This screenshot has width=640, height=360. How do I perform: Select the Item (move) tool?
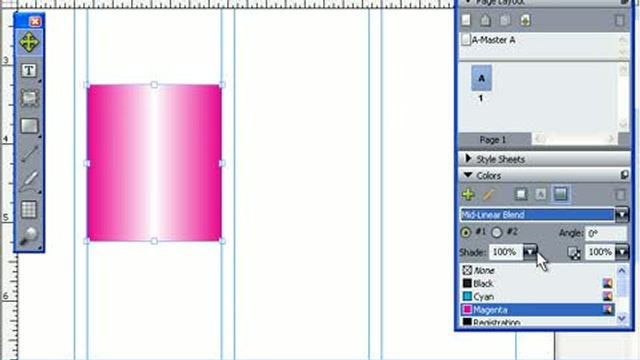29,43
